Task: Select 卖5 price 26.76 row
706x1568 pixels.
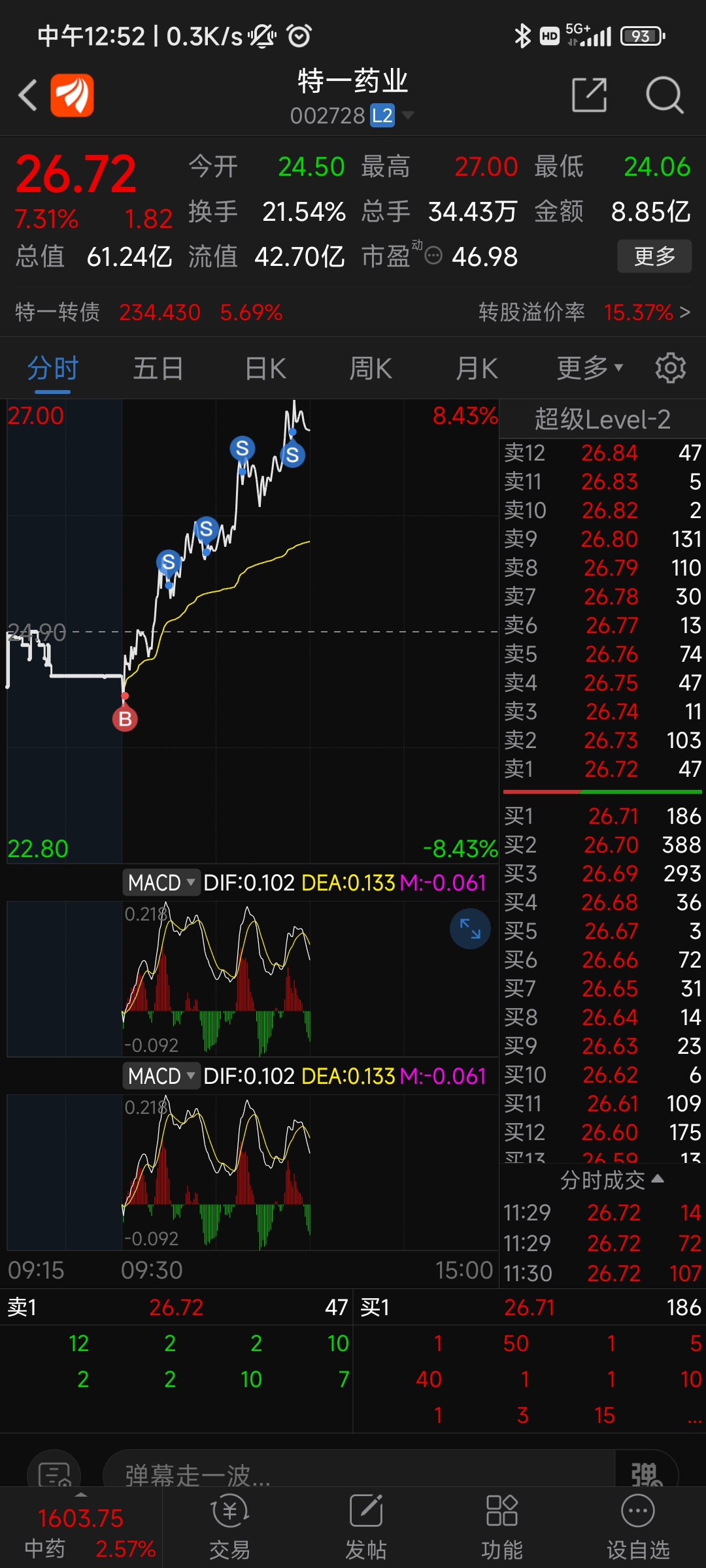Action: point(602,654)
